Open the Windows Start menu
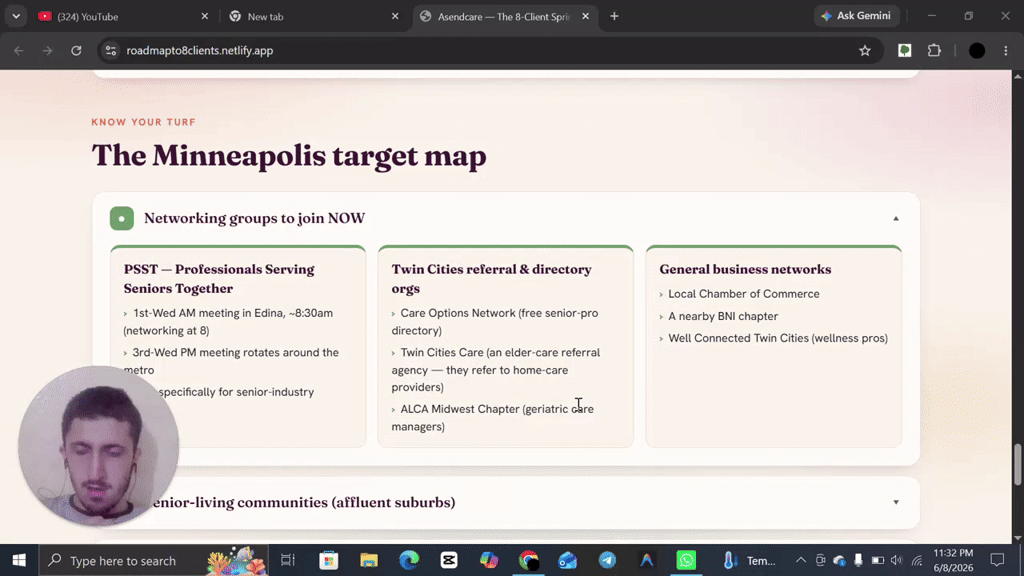Screen dimensions: 1024x576 (x=19, y=560)
